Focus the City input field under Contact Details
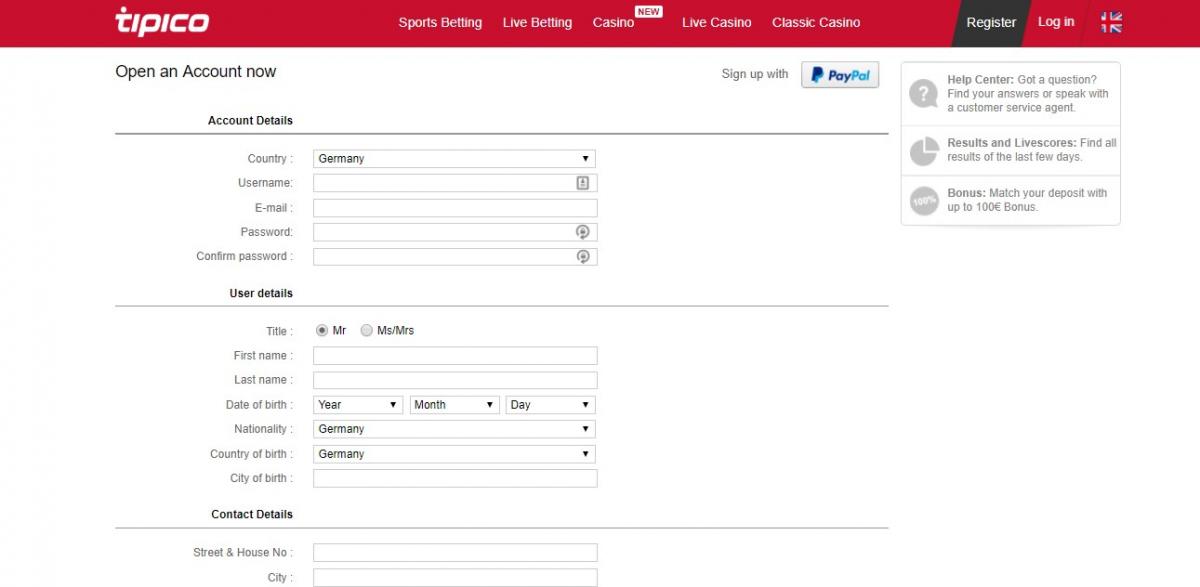1200x587 pixels. point(455,577)
